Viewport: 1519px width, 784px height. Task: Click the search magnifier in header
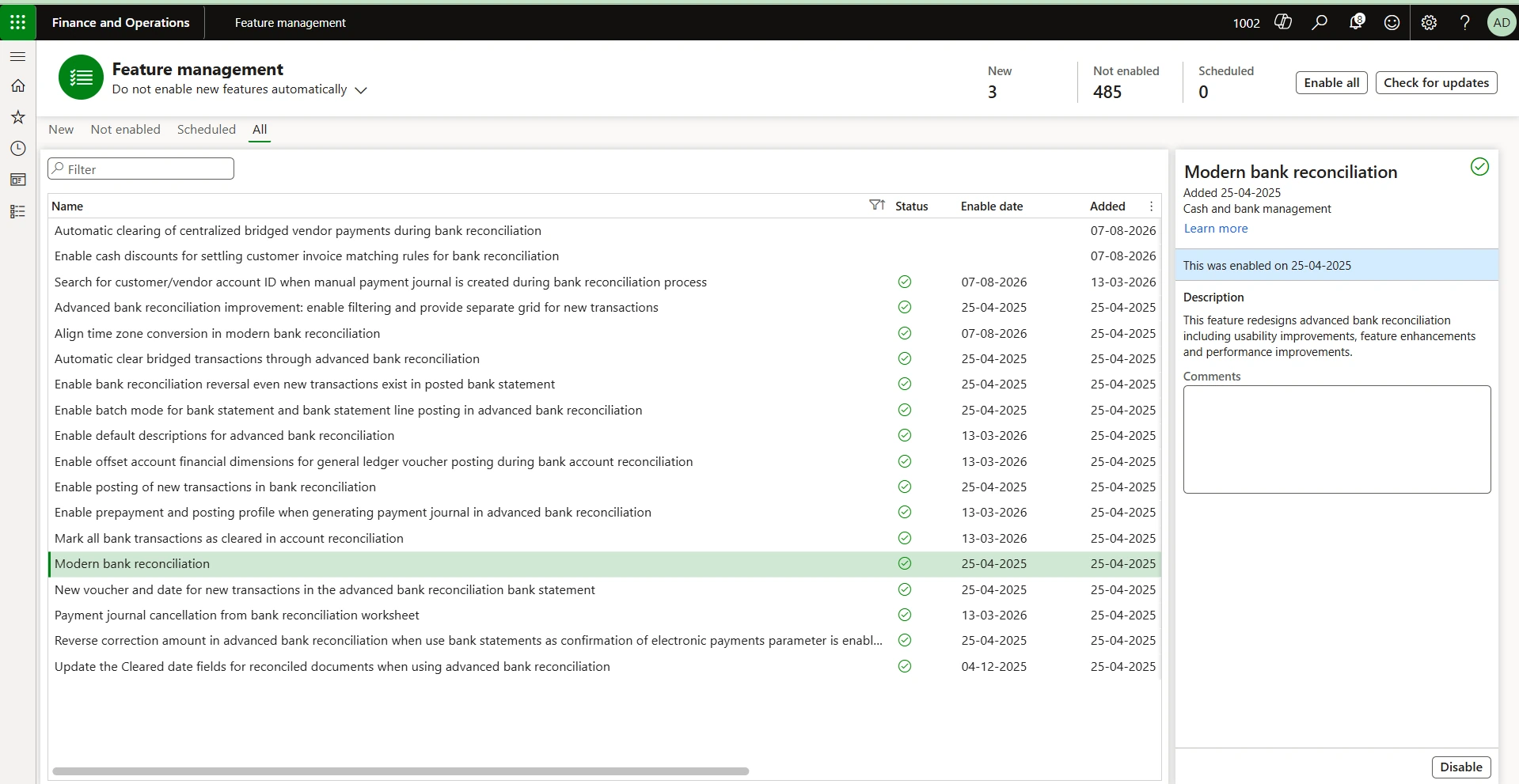[x=1320, y=22]
